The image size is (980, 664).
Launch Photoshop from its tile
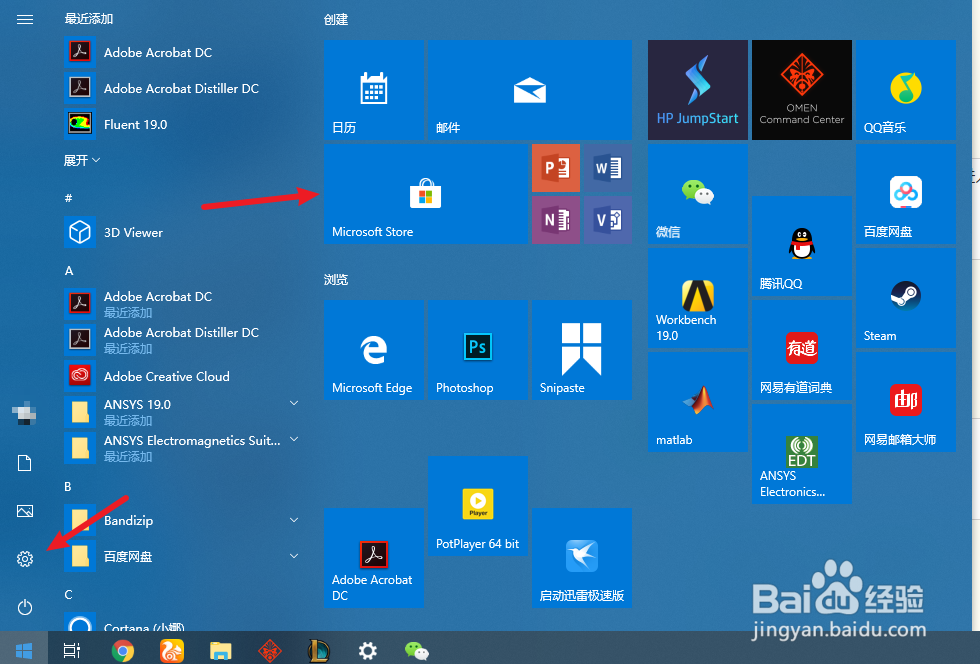click(x=477, y=349)
